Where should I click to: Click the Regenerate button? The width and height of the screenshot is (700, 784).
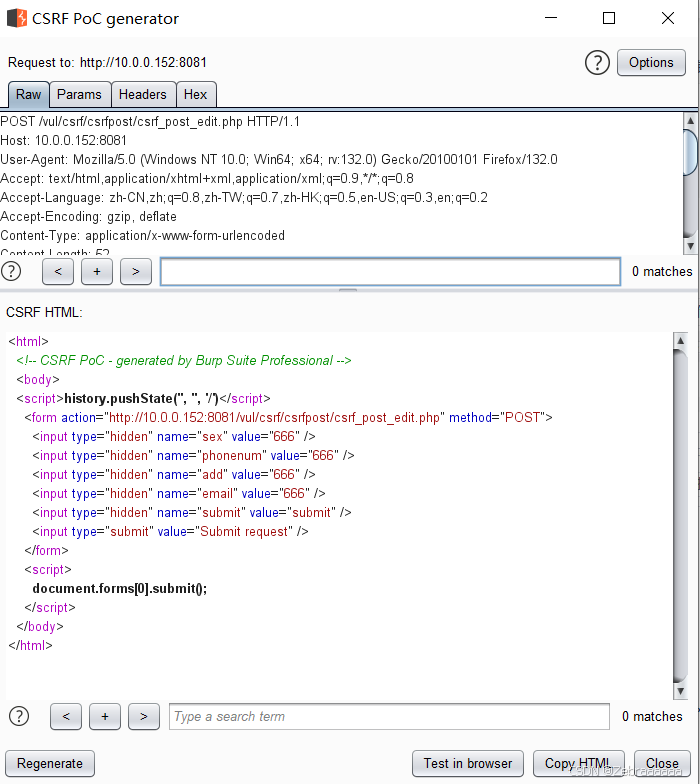(x=50, y=764)
